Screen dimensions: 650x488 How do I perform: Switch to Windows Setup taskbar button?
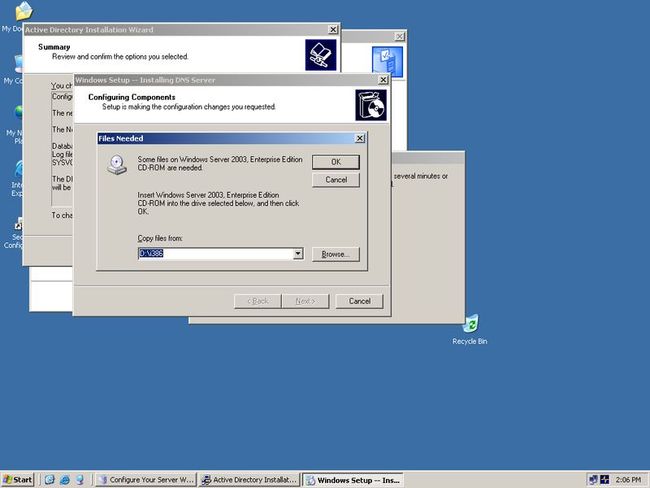352,480
